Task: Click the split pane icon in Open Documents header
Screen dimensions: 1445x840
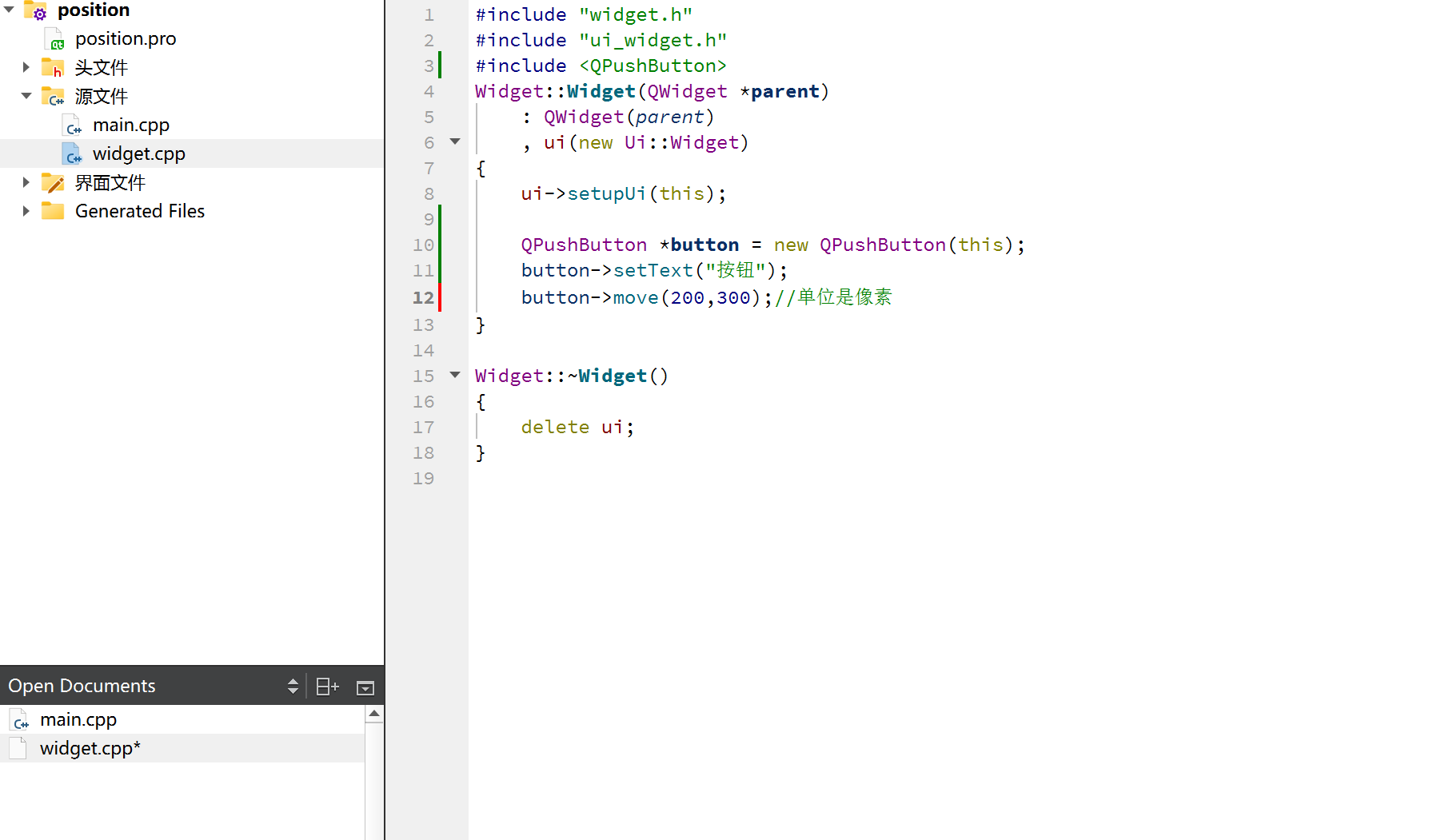Action: point(328,687)
